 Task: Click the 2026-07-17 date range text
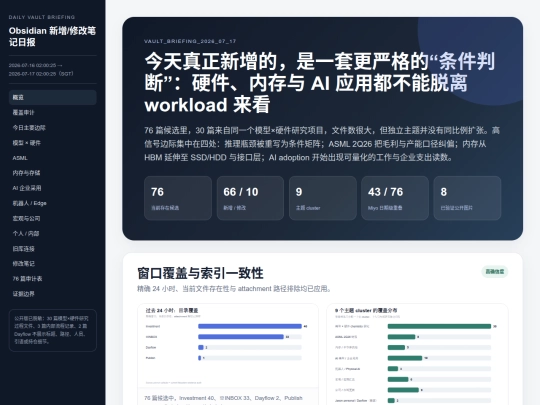(x=41, y=70)
